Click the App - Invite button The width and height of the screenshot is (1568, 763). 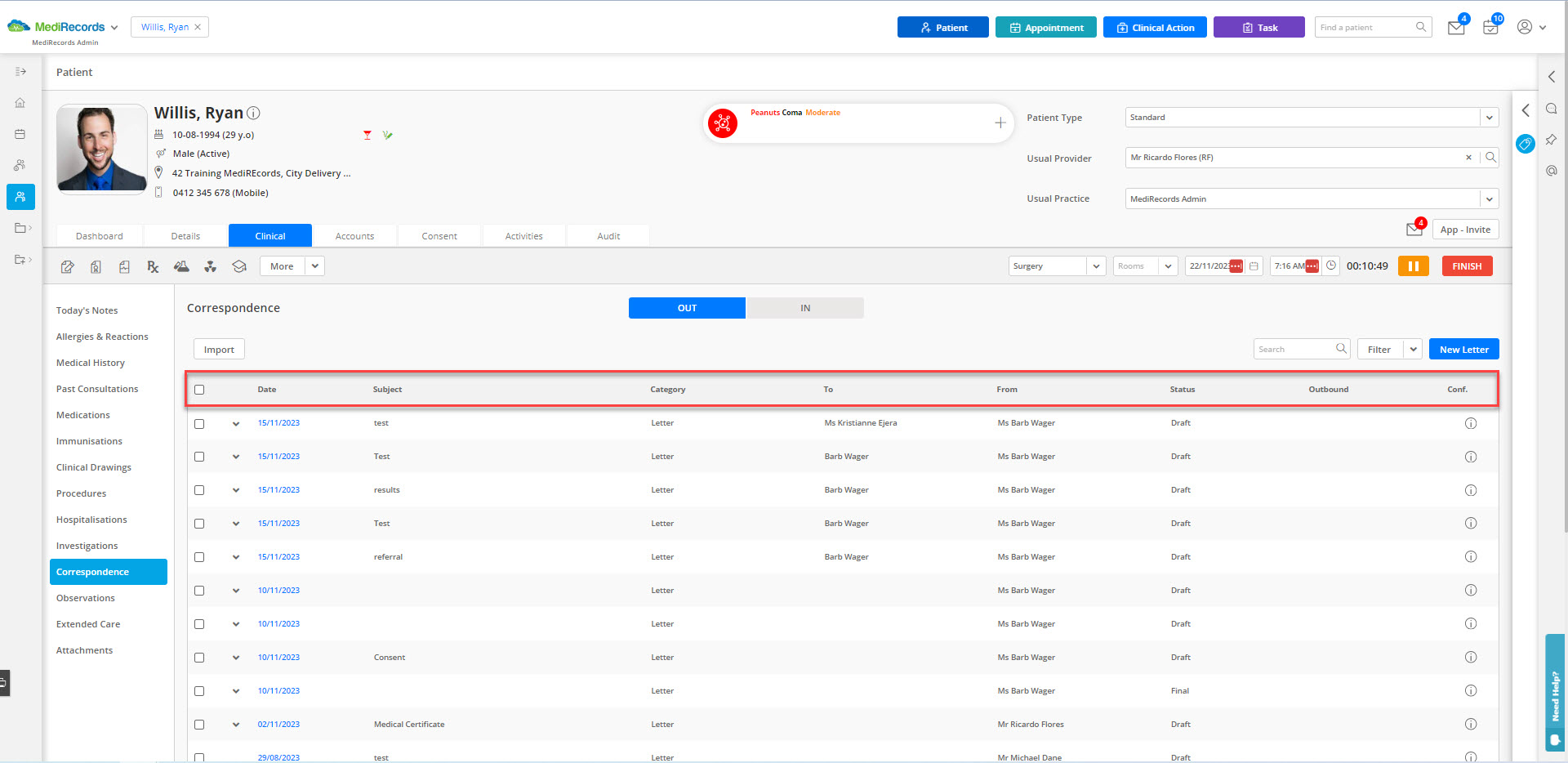click(1465, 230)
